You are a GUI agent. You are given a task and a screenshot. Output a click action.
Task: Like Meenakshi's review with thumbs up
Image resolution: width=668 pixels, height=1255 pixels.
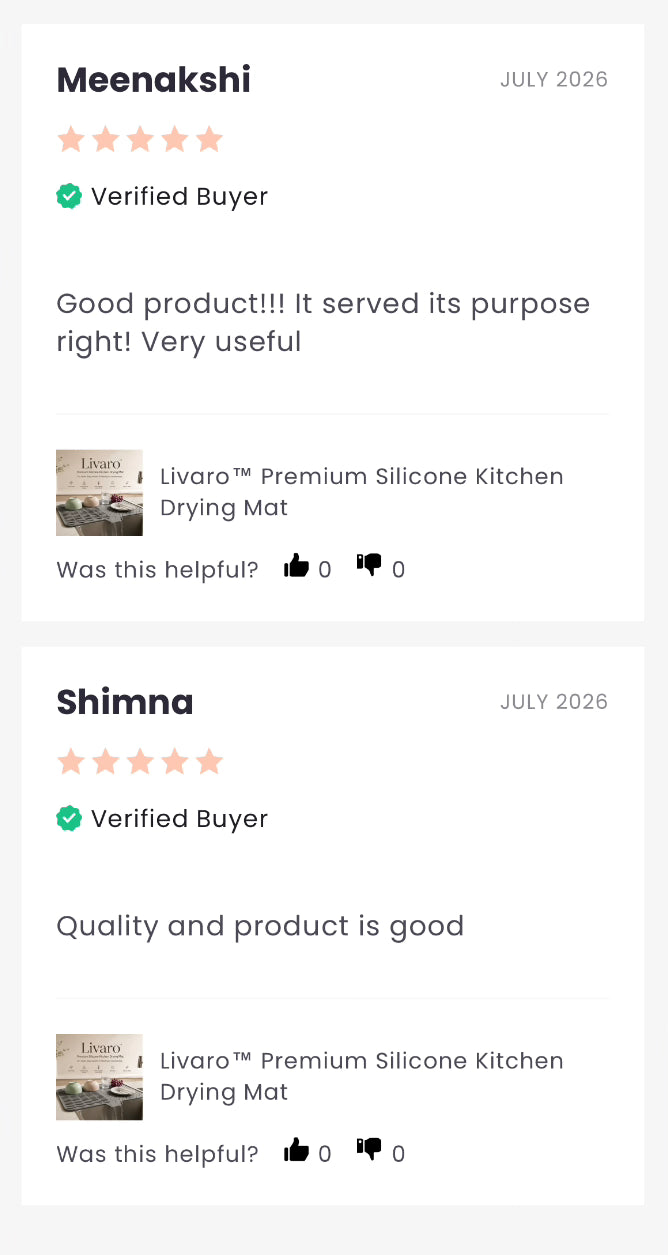[x=297, y=566]
